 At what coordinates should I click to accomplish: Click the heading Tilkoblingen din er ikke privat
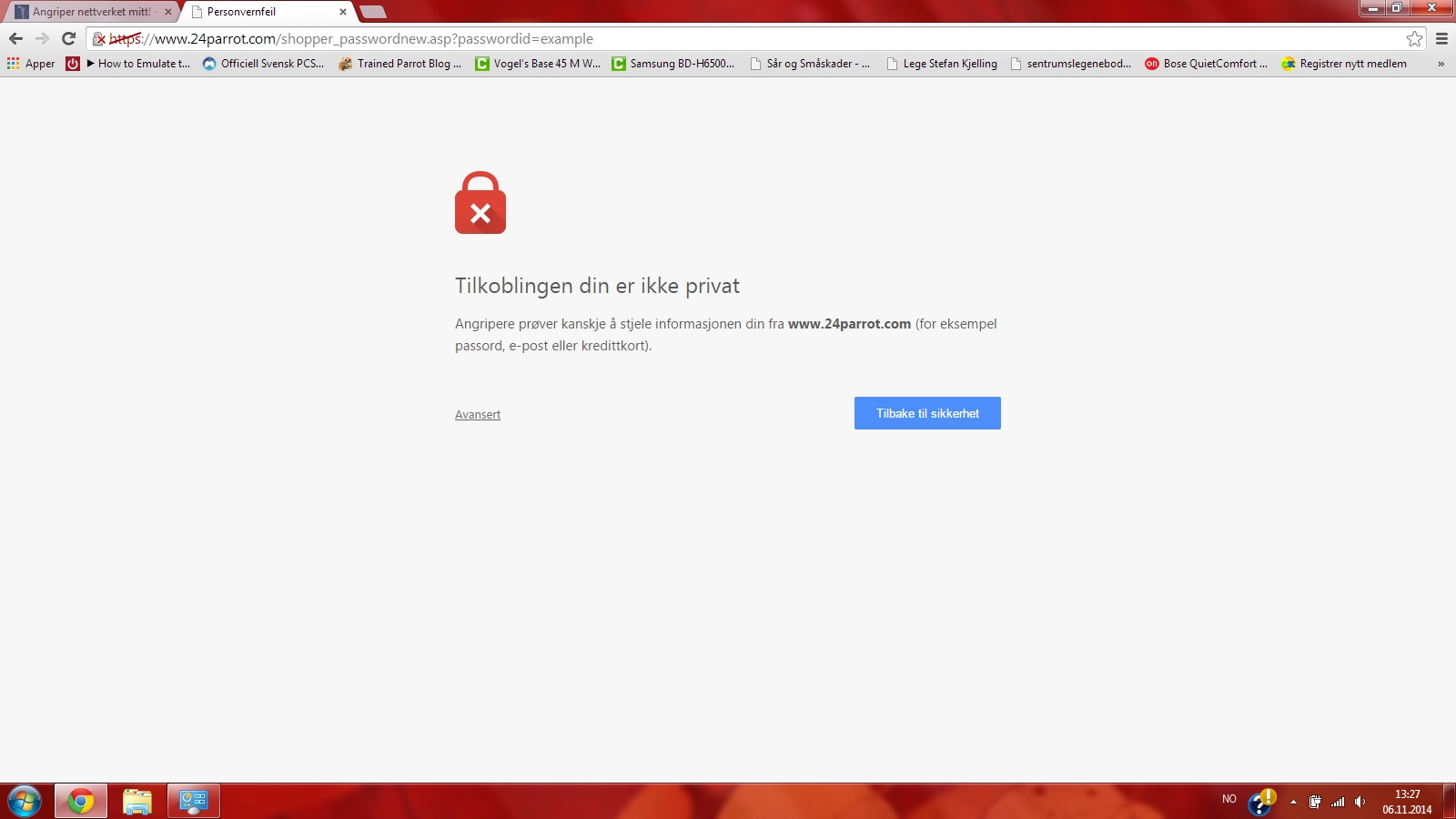[x=597, y=286]
